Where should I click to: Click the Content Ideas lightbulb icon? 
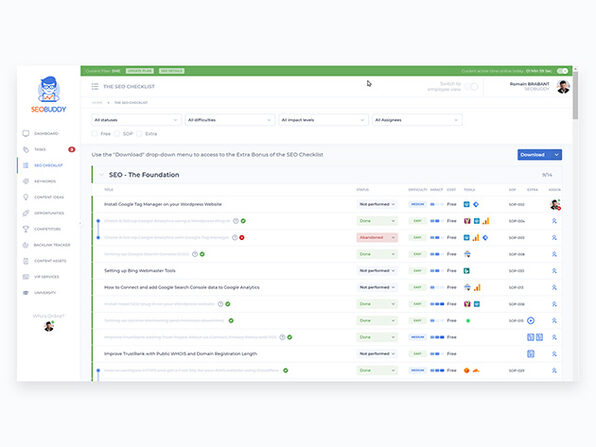click(x=26, y=197)
